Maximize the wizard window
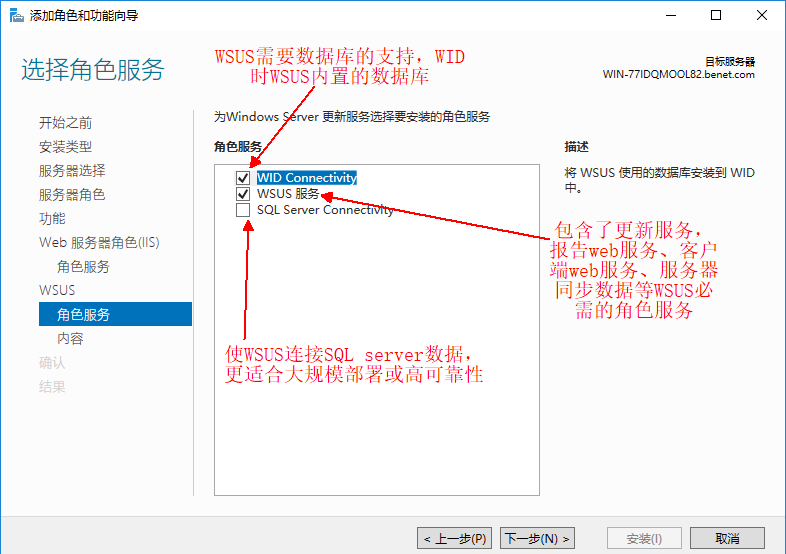Viewport: 786px width, 554px height. coord(716,16)
